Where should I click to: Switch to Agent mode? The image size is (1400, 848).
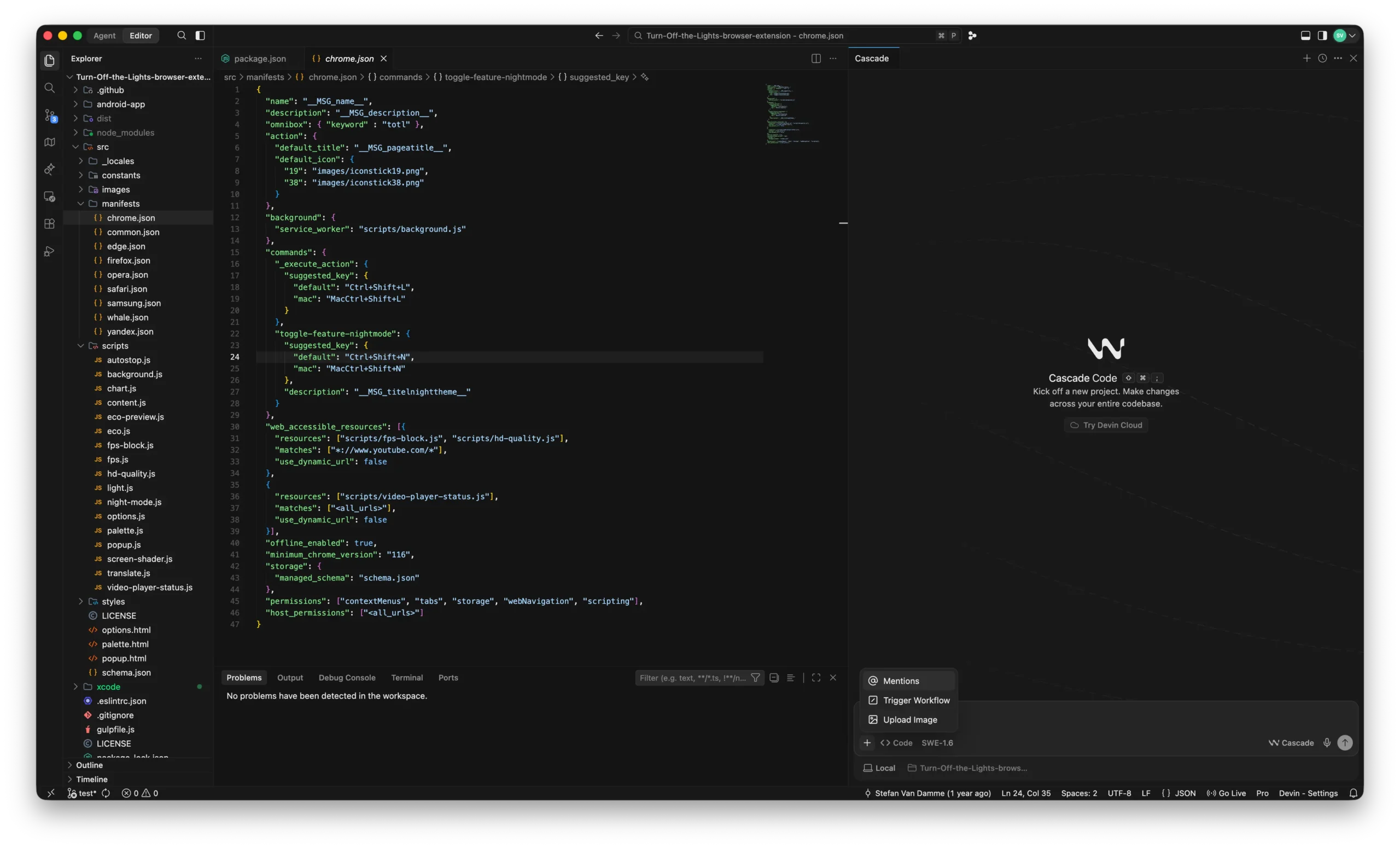tap(104, 35)
